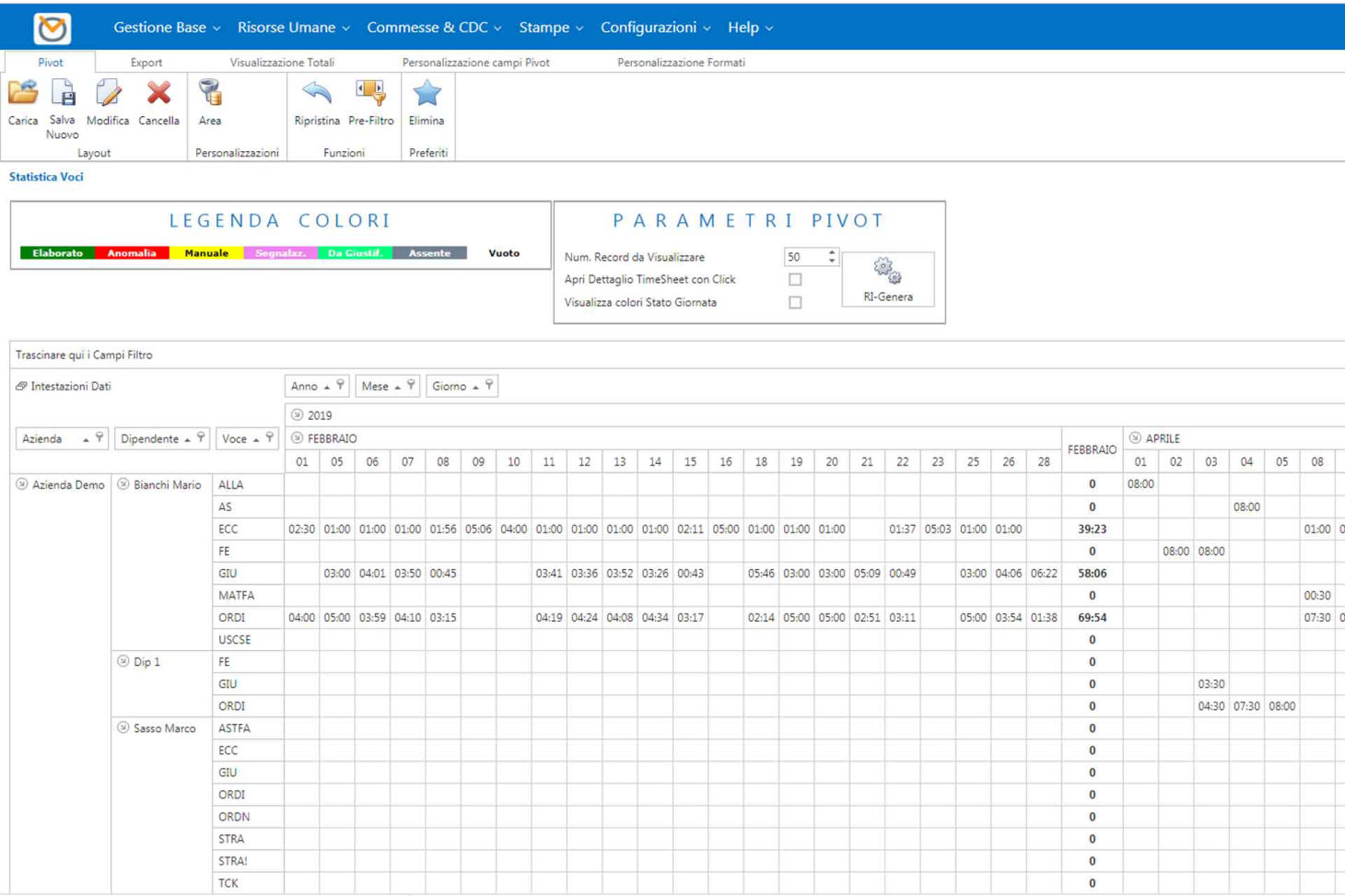Click the Dipendente field filter icon
Screen dimensions: 1345x896
(x=201, y=437)
